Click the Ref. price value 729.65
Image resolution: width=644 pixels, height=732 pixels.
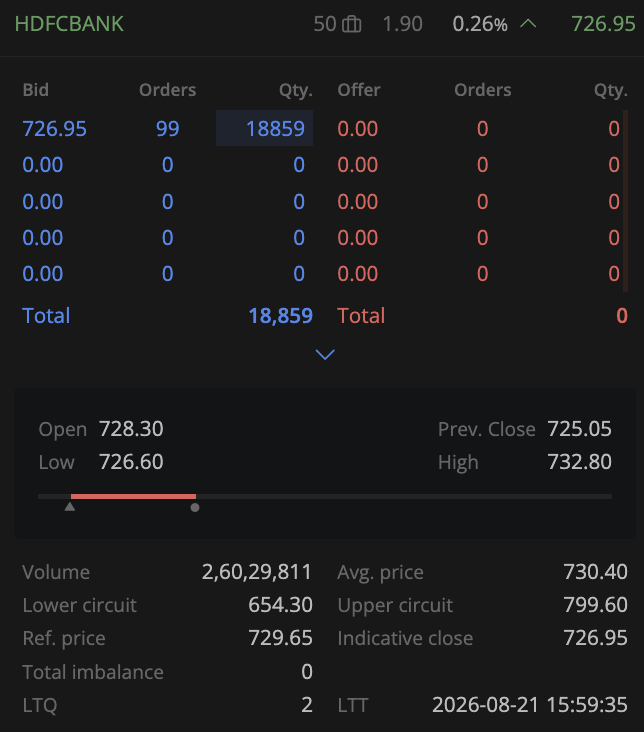(x=281, y=638)
